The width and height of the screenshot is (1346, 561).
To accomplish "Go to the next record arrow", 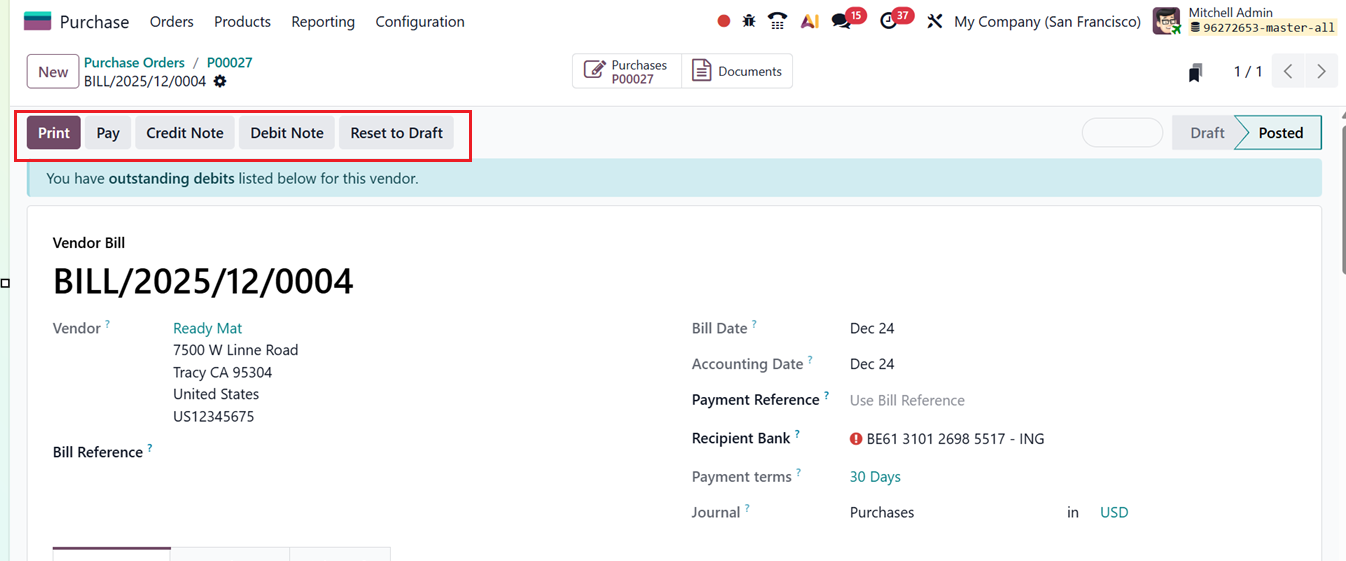I will click(x=1322, y=72).
